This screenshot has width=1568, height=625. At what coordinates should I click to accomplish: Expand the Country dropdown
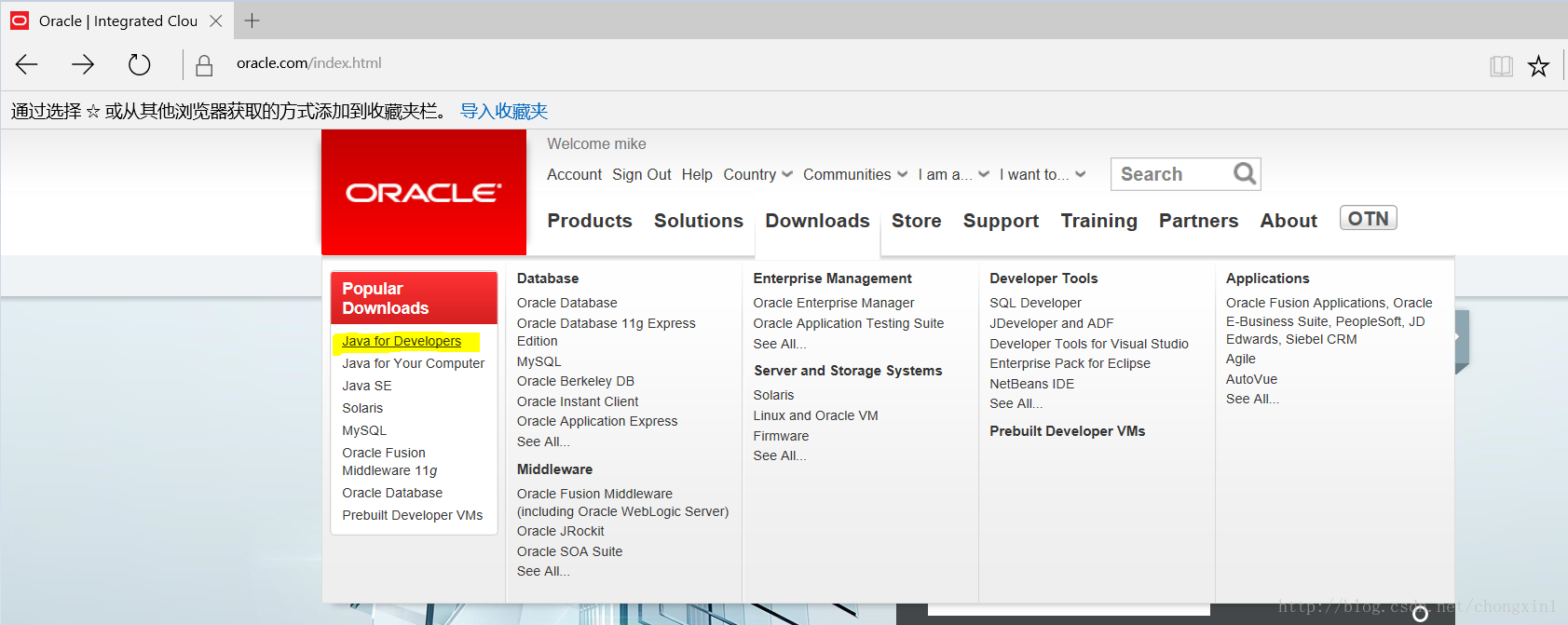click(757, 174)
